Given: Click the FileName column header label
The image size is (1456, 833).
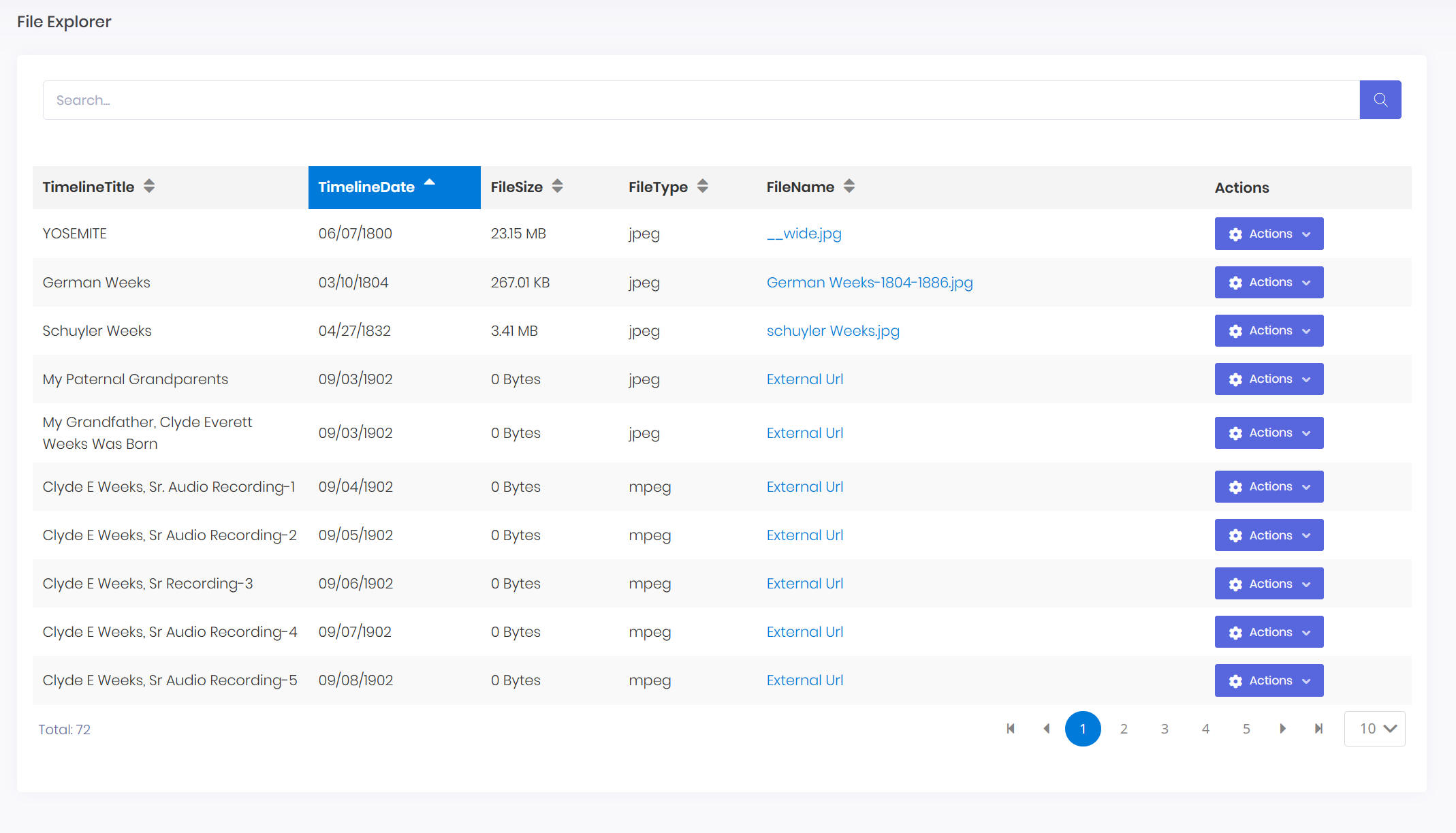Looking at the screenshot, I should tap(800, 187).
